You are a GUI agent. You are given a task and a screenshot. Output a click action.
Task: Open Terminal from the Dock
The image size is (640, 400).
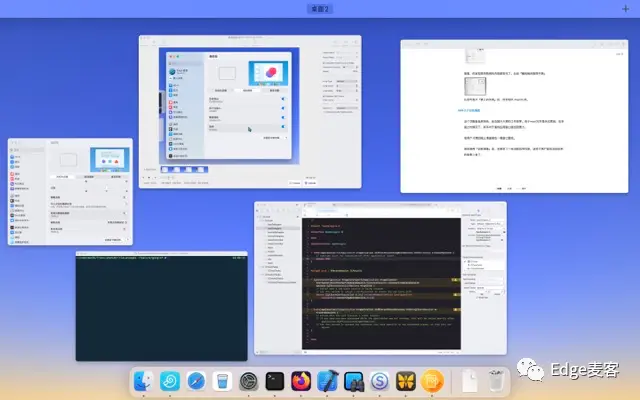pyautogui.click(x=275, y=381)
